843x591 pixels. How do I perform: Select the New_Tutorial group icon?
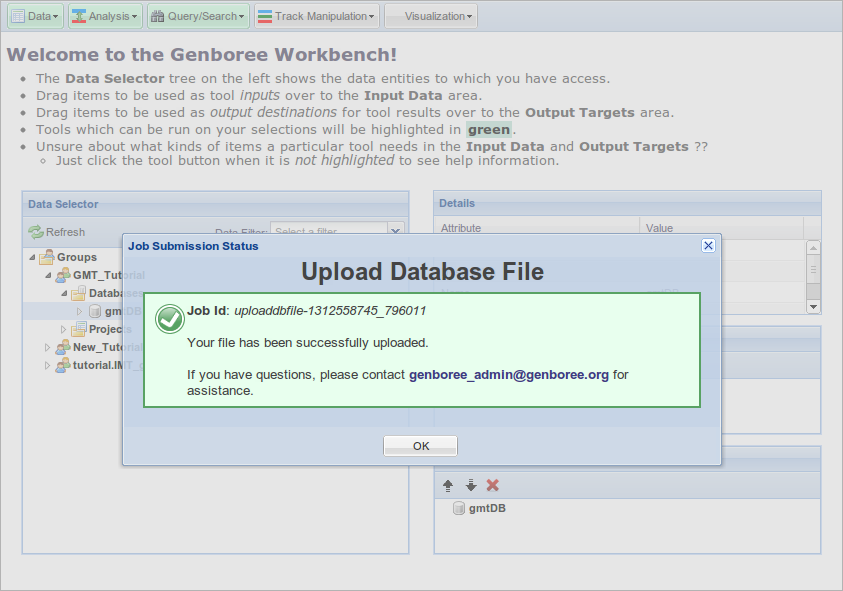point(63,347)
